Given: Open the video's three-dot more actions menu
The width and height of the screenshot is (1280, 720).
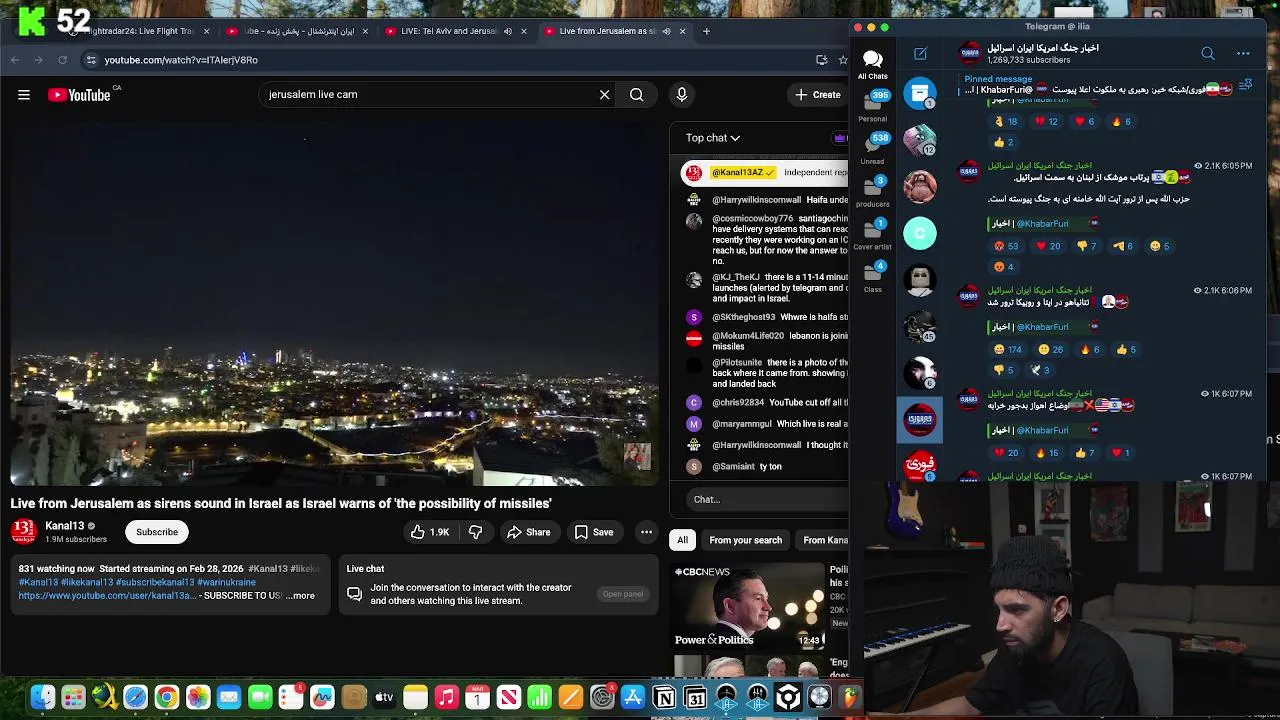Looking at the screenshot, I should (647, 532).
